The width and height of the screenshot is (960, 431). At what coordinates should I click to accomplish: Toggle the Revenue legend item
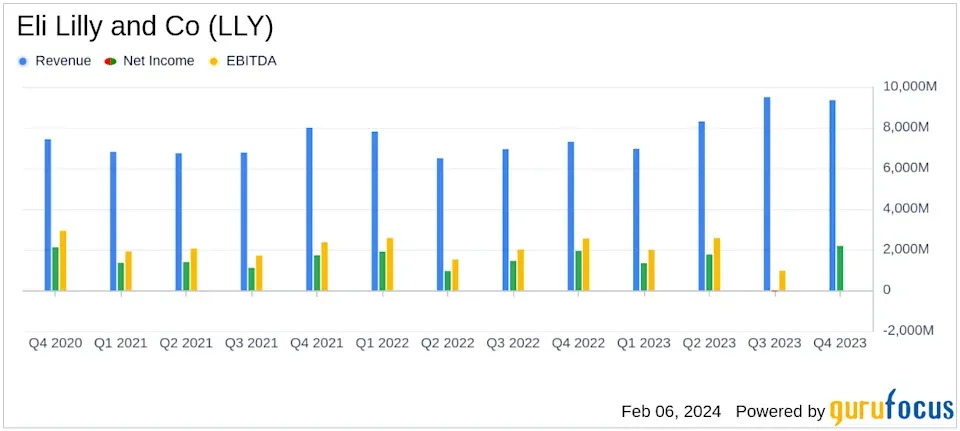click(x=54, y=61)
